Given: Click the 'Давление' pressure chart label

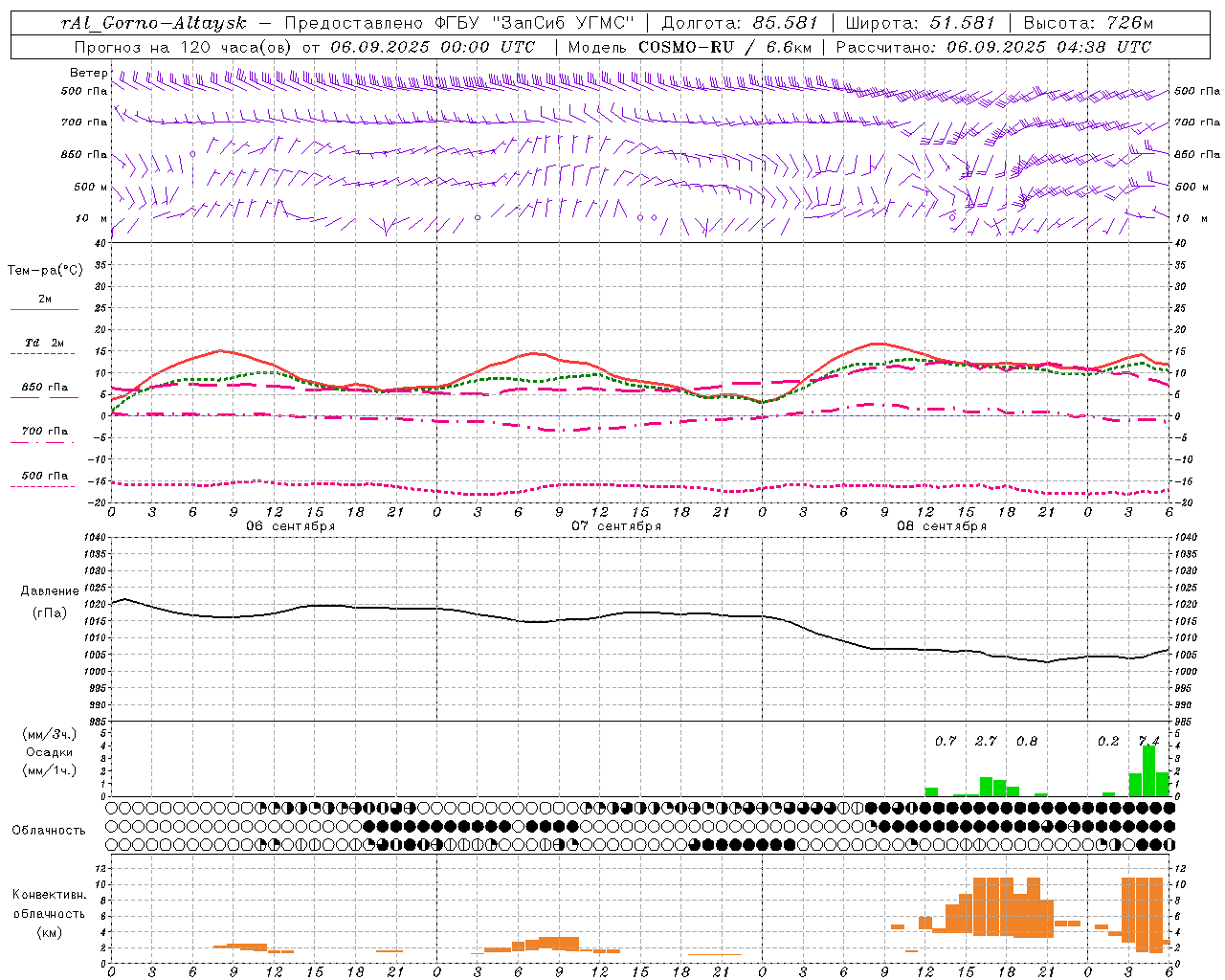Looking at the screenshot, I should point(50,591).
